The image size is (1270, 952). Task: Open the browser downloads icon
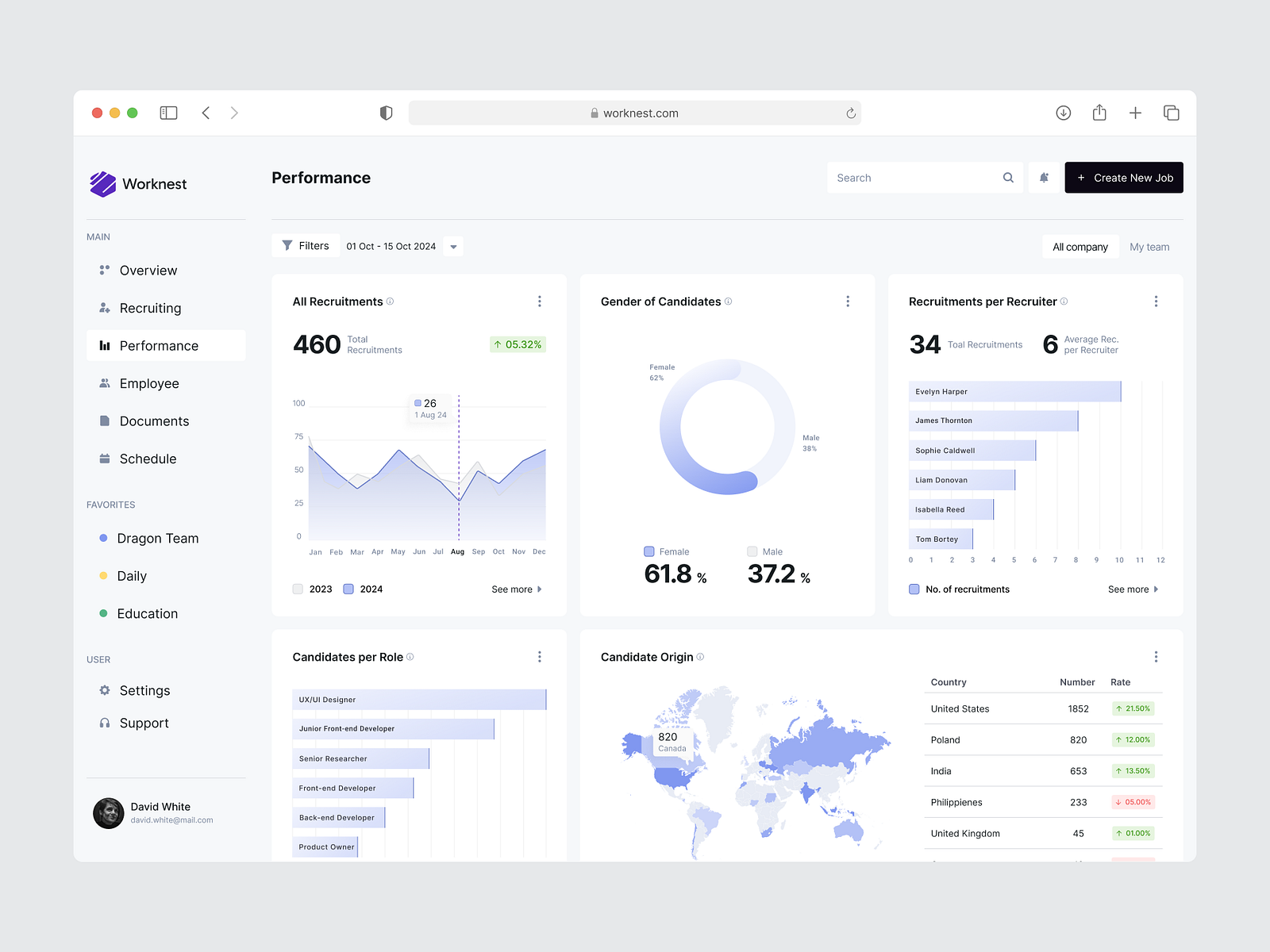(x=1064, y=113)
